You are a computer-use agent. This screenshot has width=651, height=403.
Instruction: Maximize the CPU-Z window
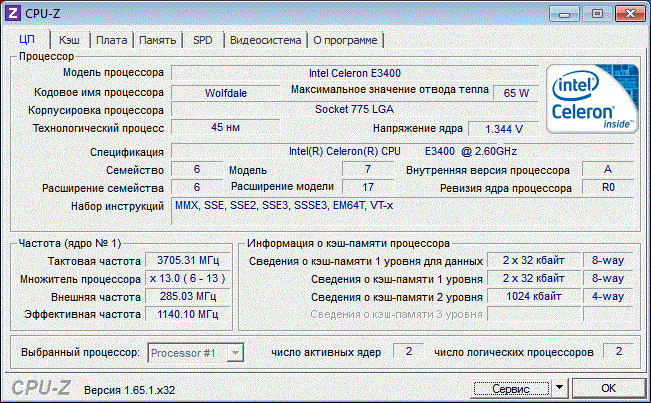(597, 14)
